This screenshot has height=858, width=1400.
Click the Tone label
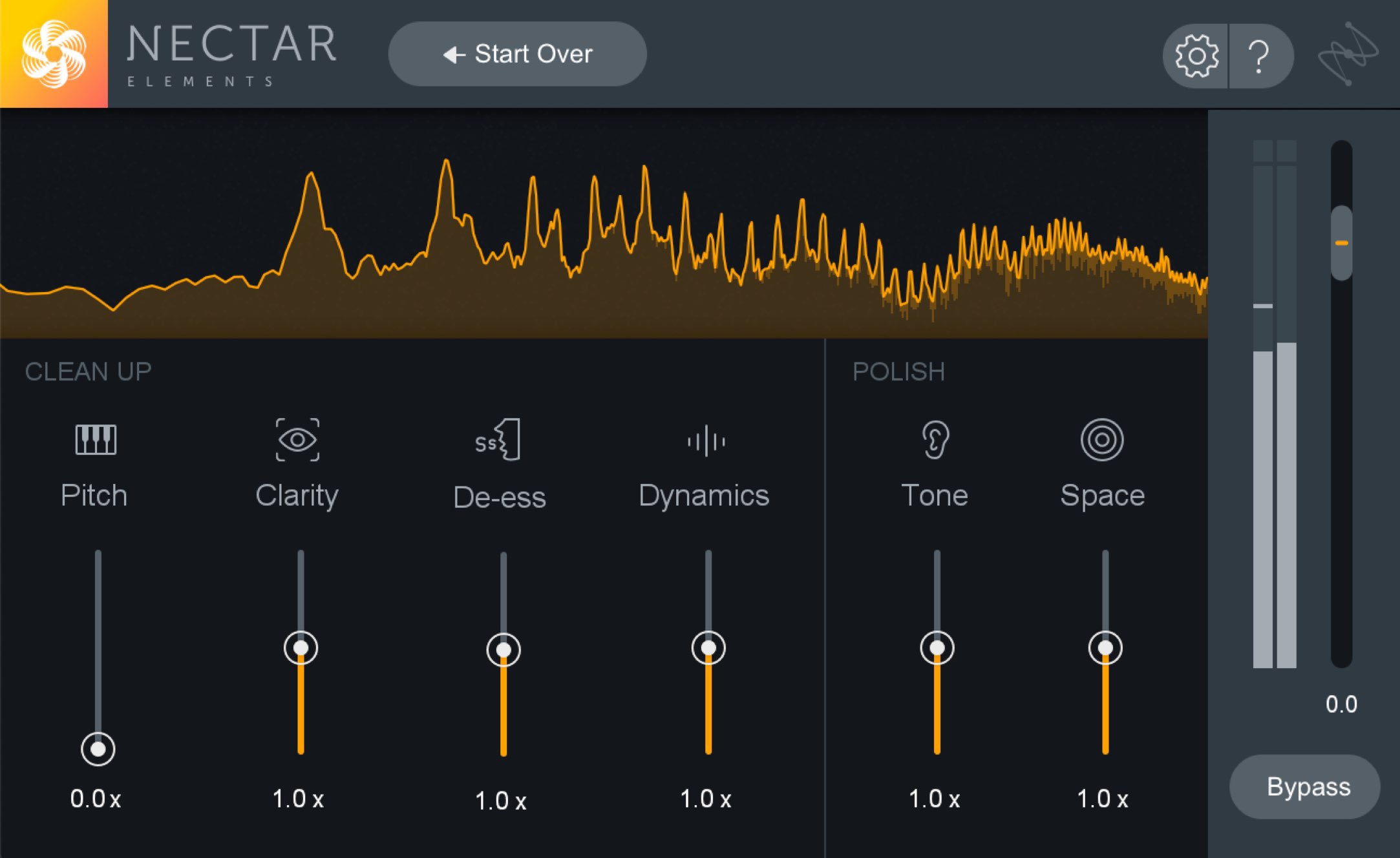click(x=935, y=496)
